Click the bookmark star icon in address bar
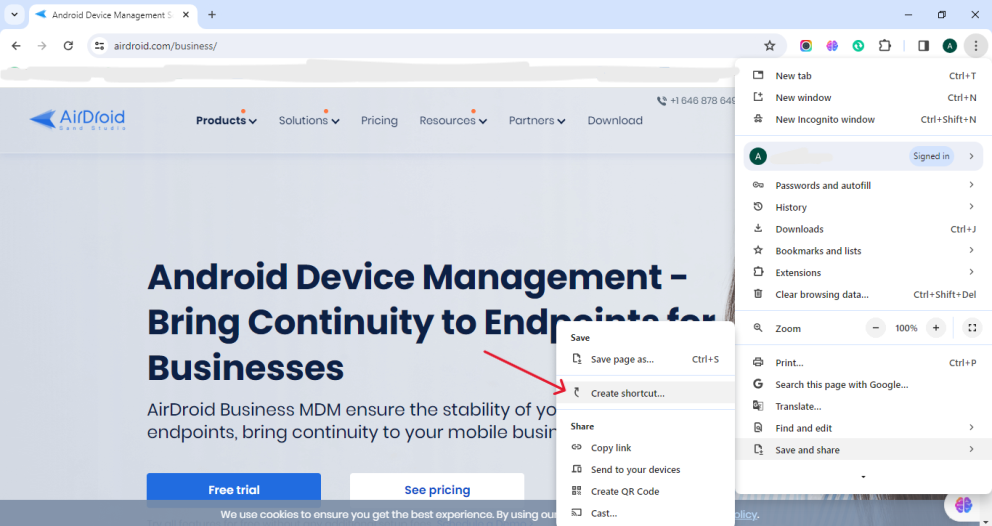The height and width of the screenshot is (526, 992). 769,46
